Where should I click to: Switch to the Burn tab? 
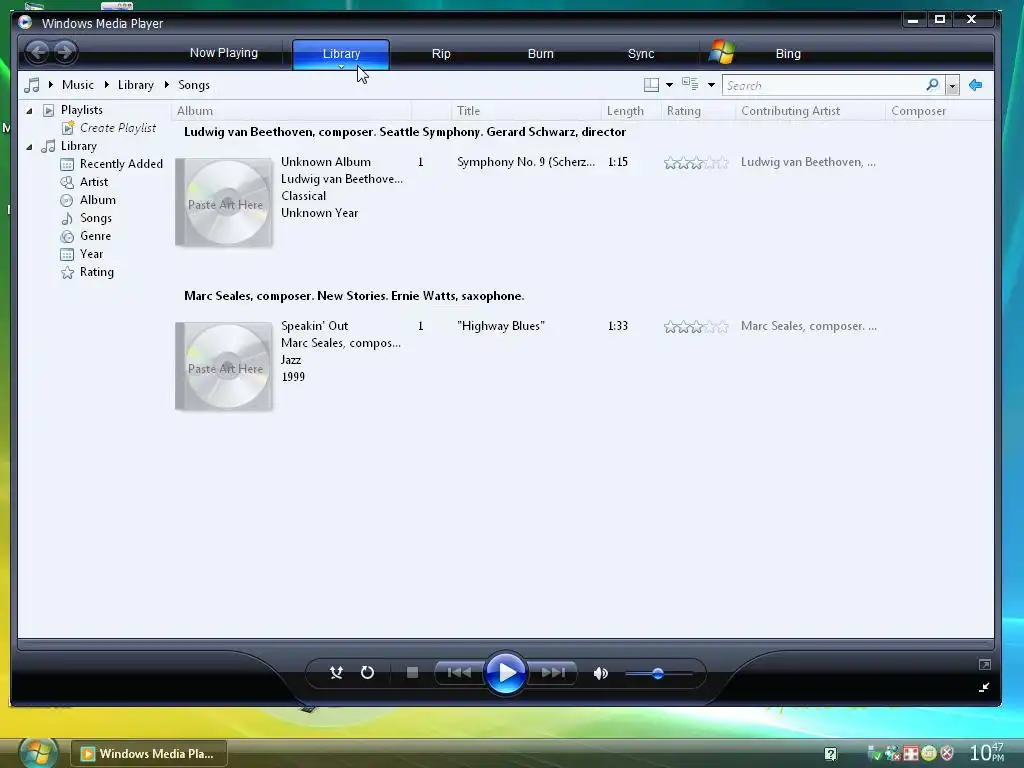[540, 54]
